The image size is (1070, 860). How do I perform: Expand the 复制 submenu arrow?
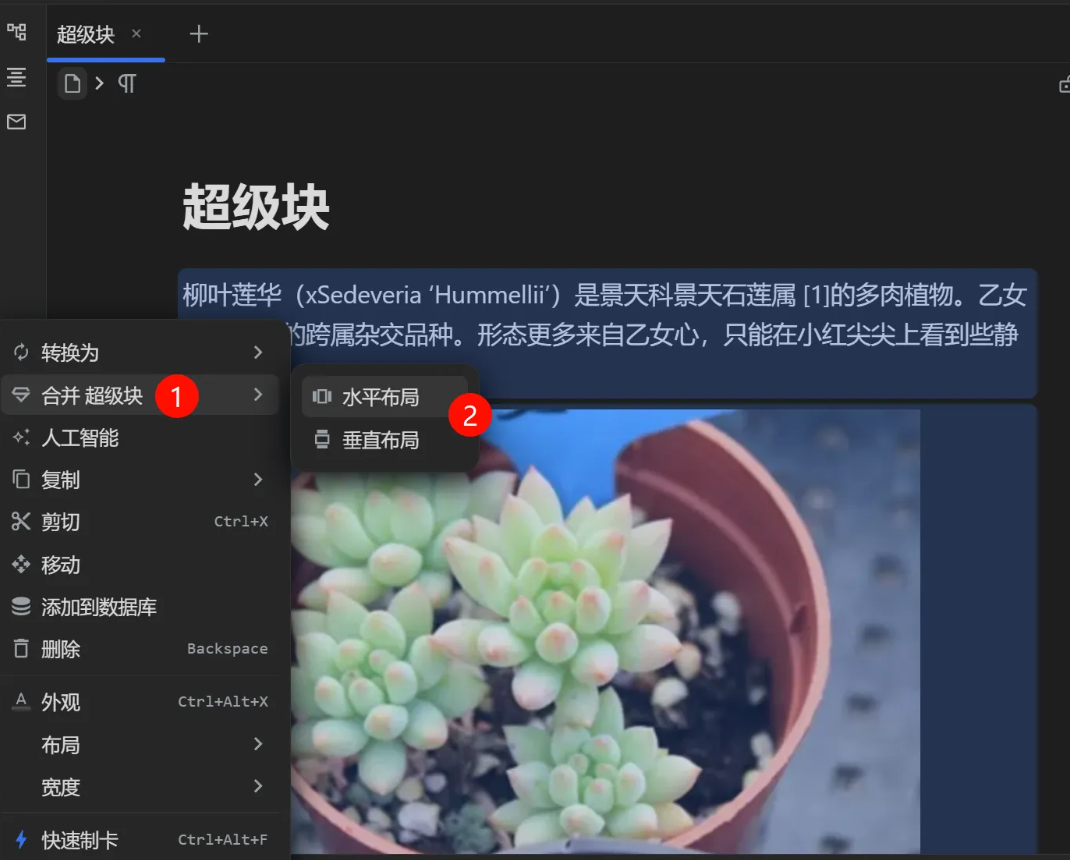click(x=258, y=480)
